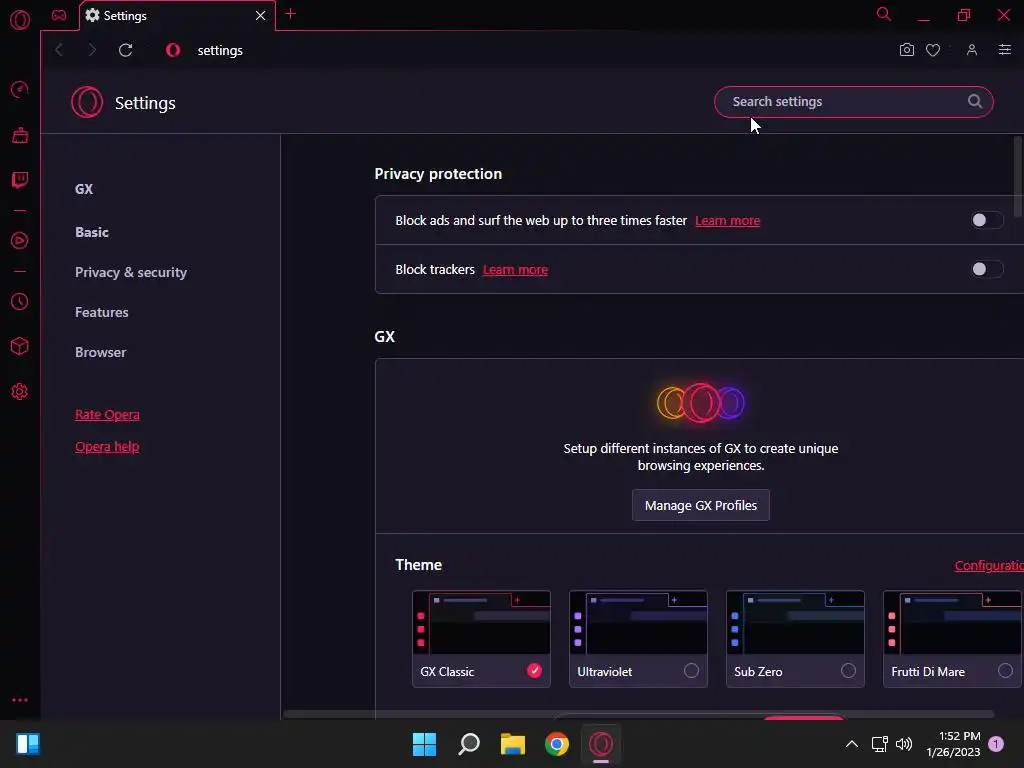Image resolution: width=1024 pixels, height=768 pixels.
Task: Open Features settings section
Action: point(102,312)
